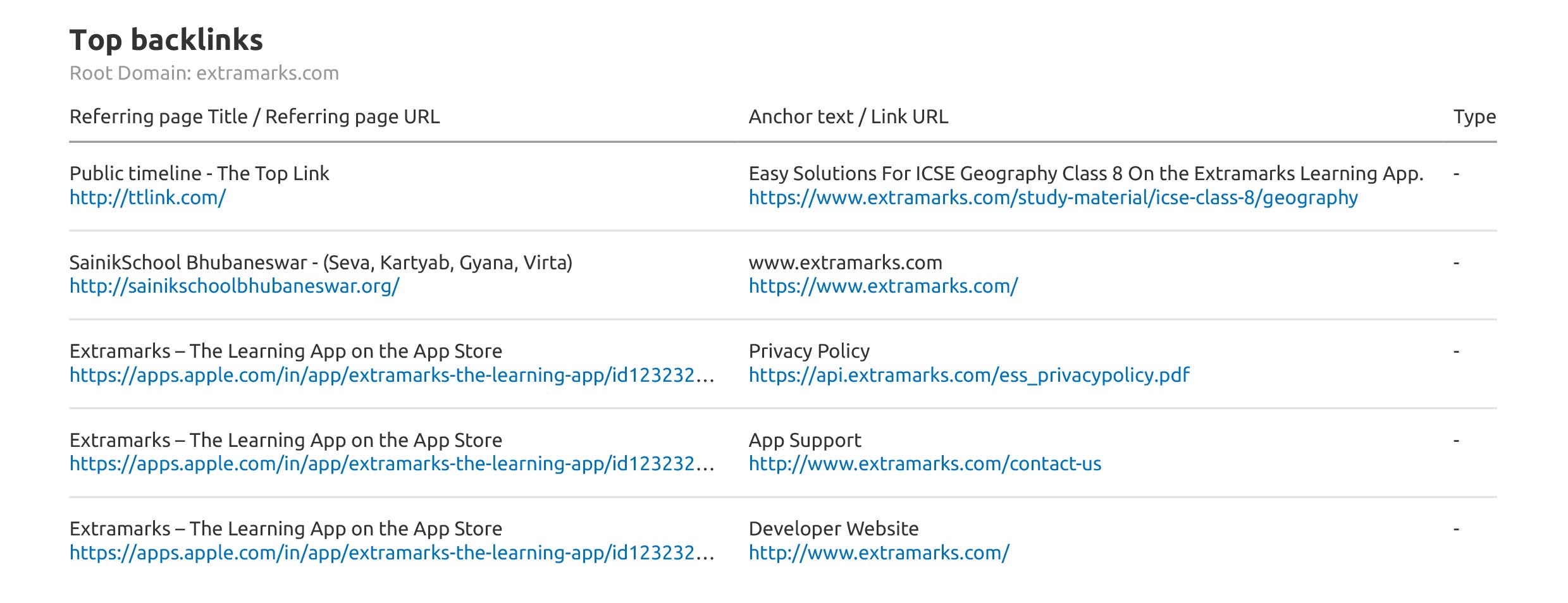Open http://www.extramarks.com/ link under Developer Website
Viewport: 1568px width, 603px height.
879,553
